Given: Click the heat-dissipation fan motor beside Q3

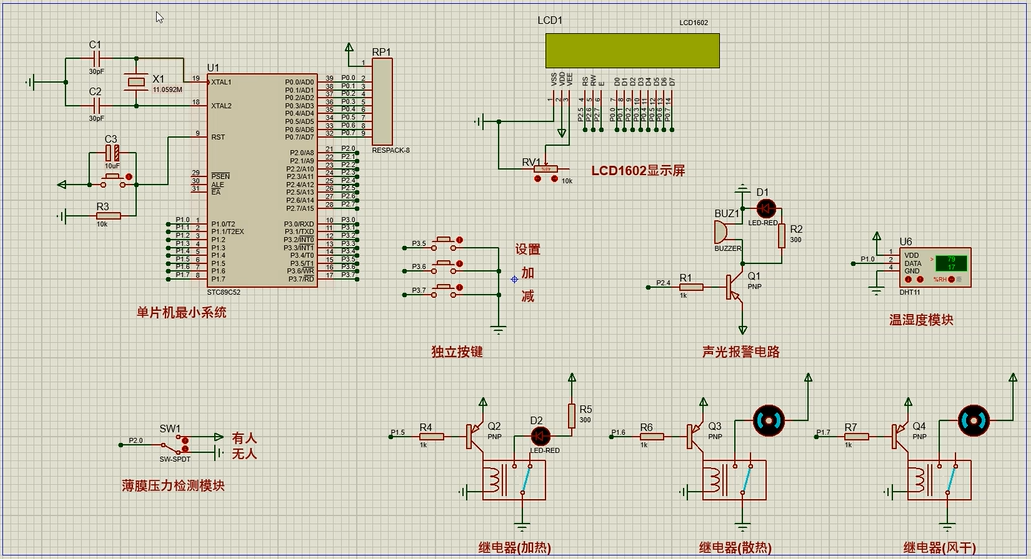Looking at the screenshot, I should (770, 420).
